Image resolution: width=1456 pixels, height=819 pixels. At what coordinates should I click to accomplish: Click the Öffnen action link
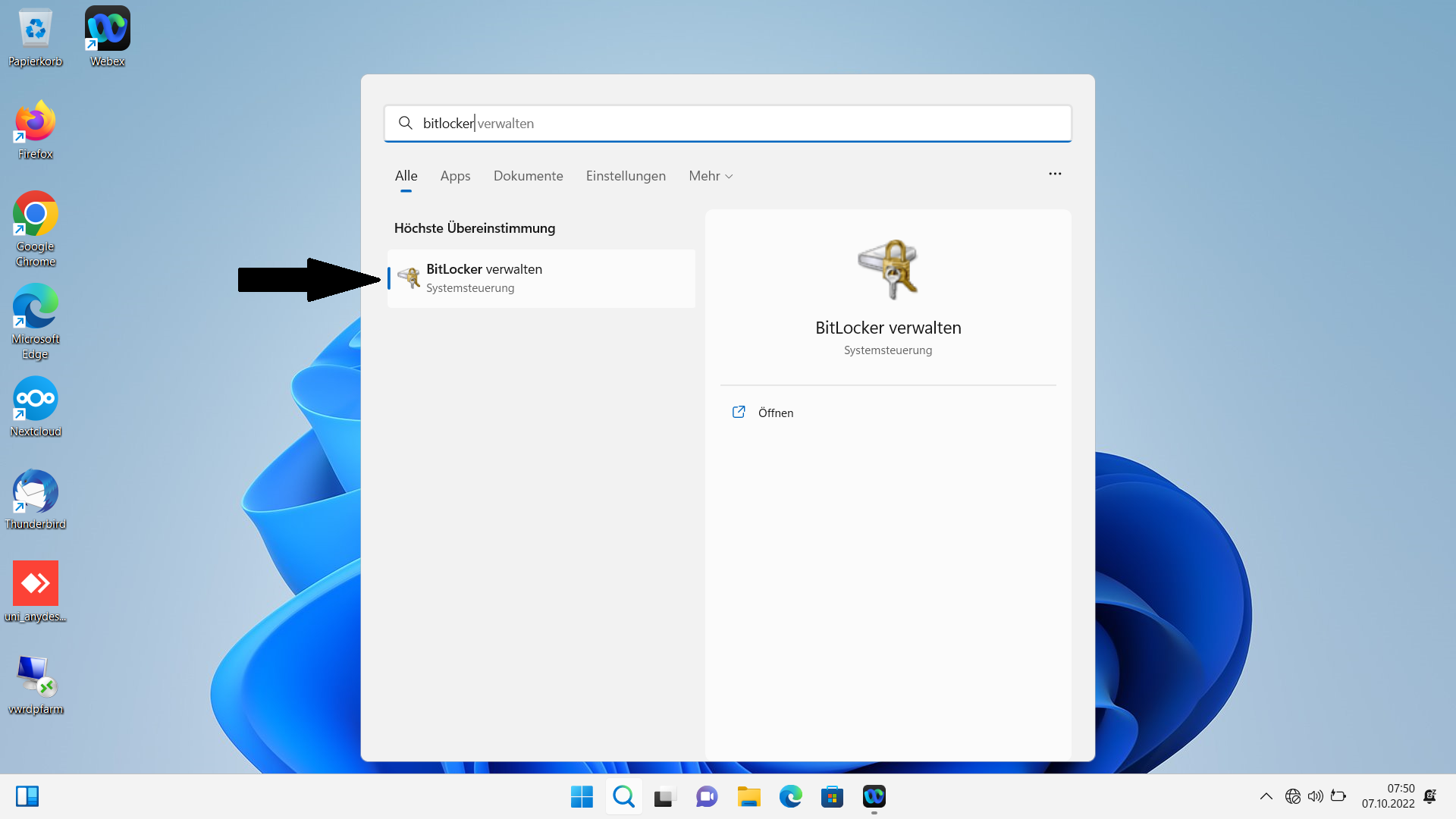pyautogui.click(x=775, y=413)
